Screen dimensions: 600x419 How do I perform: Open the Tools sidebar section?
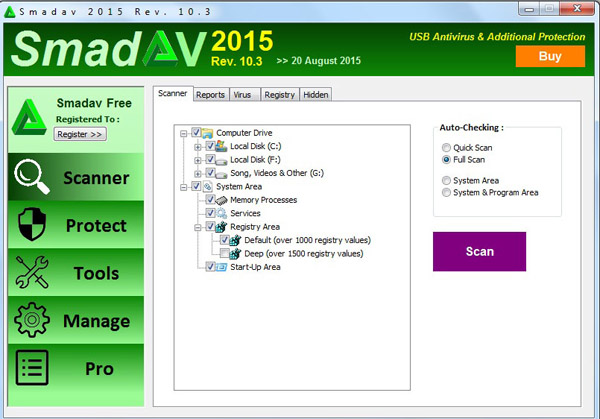(x=76, y=272)
